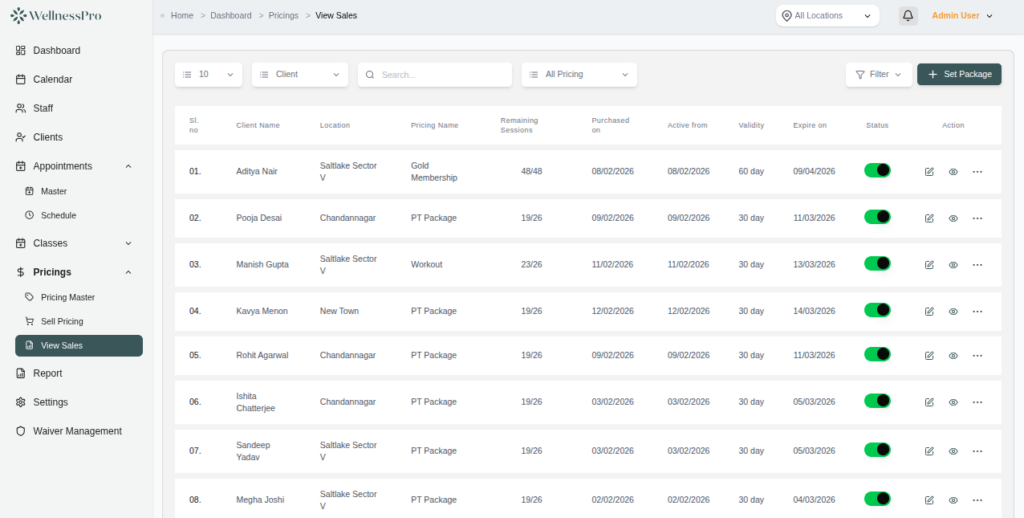Screen dimensions: 1024x518
Task: Open three-dot menu for Megha Joshi
Action: click(977, 500)
